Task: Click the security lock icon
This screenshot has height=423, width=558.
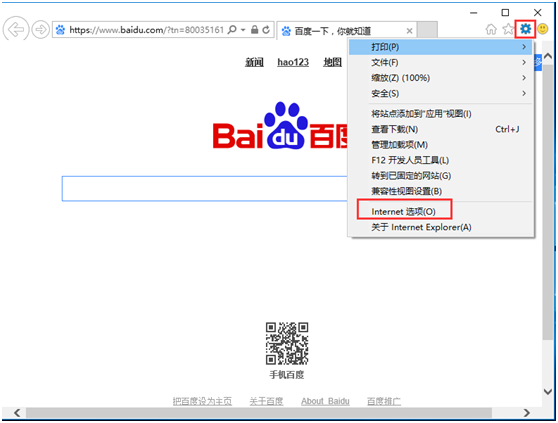Action: pos(254,30)
